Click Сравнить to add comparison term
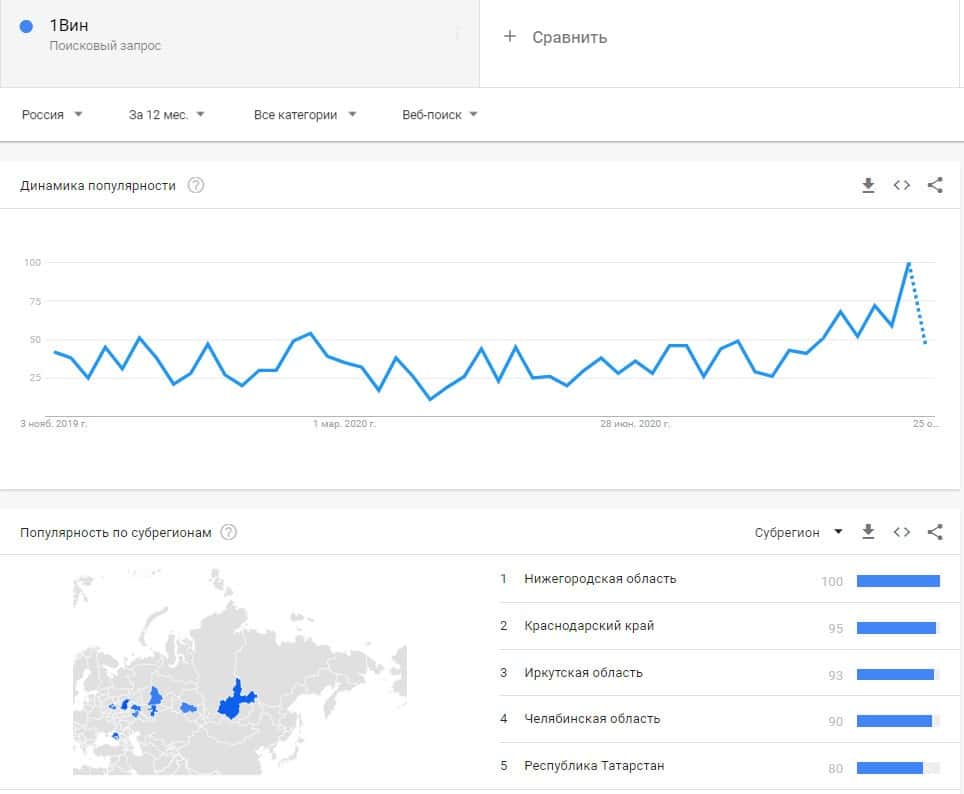964x794 pixels. 556,38
